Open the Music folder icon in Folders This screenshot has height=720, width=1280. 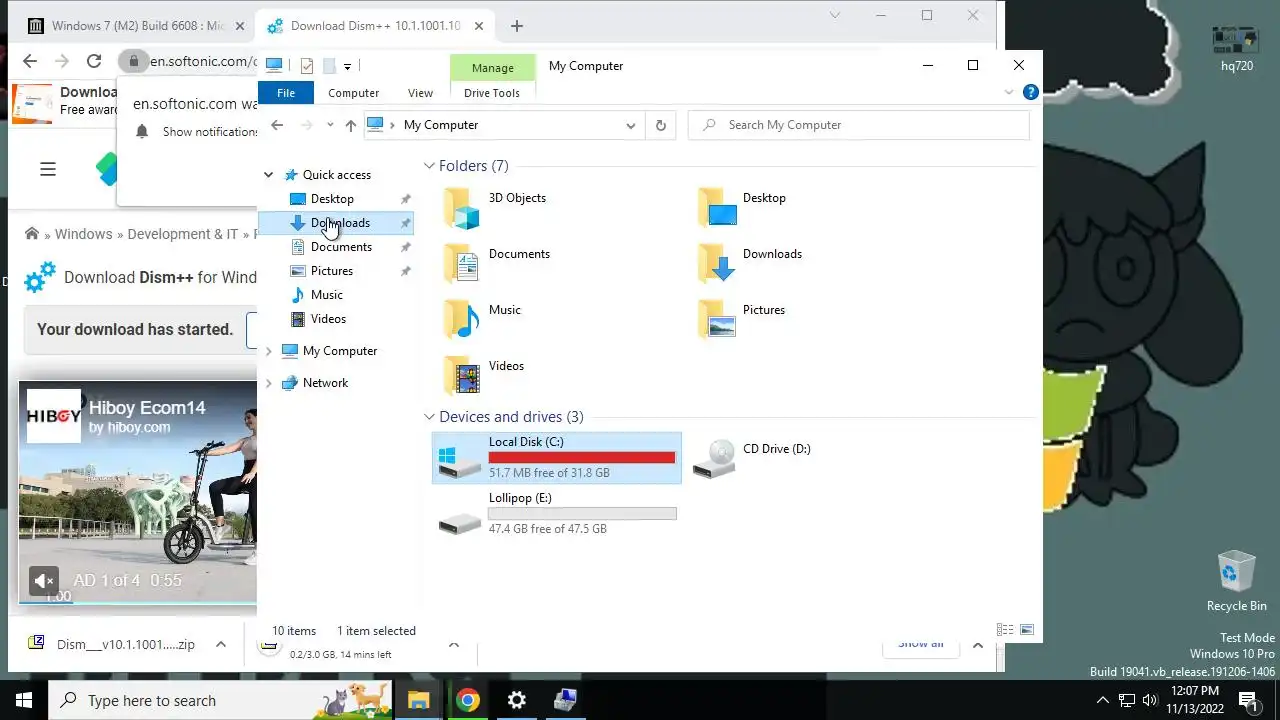click(462, 320)
